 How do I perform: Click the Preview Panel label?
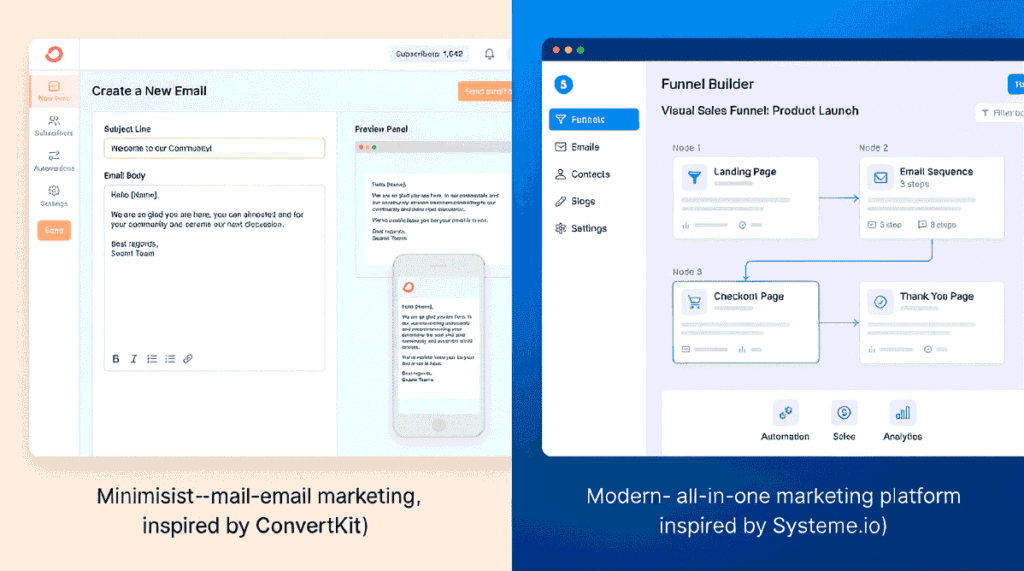(381, 129)
